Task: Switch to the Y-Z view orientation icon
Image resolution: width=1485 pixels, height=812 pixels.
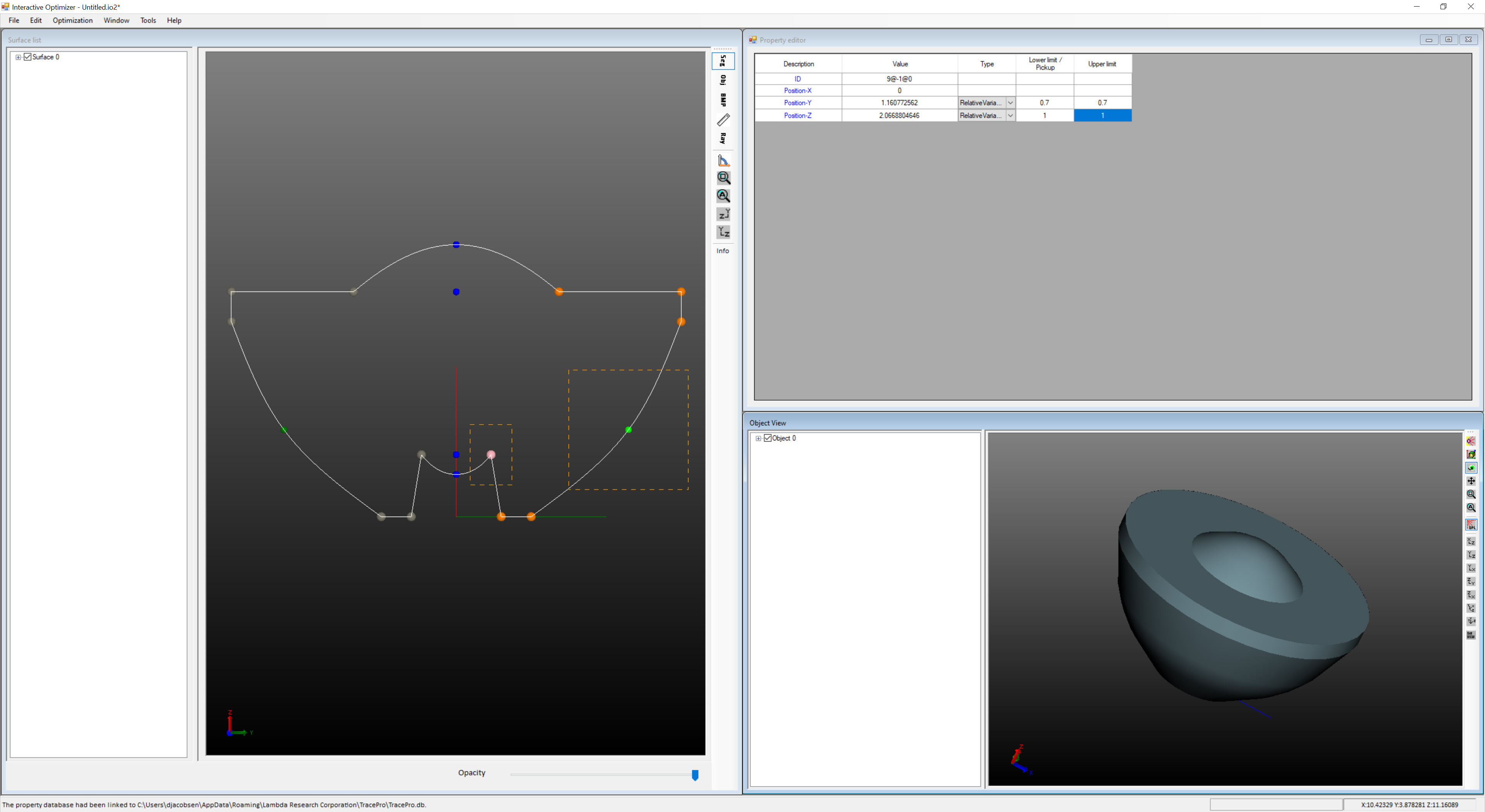Action: 724,232
